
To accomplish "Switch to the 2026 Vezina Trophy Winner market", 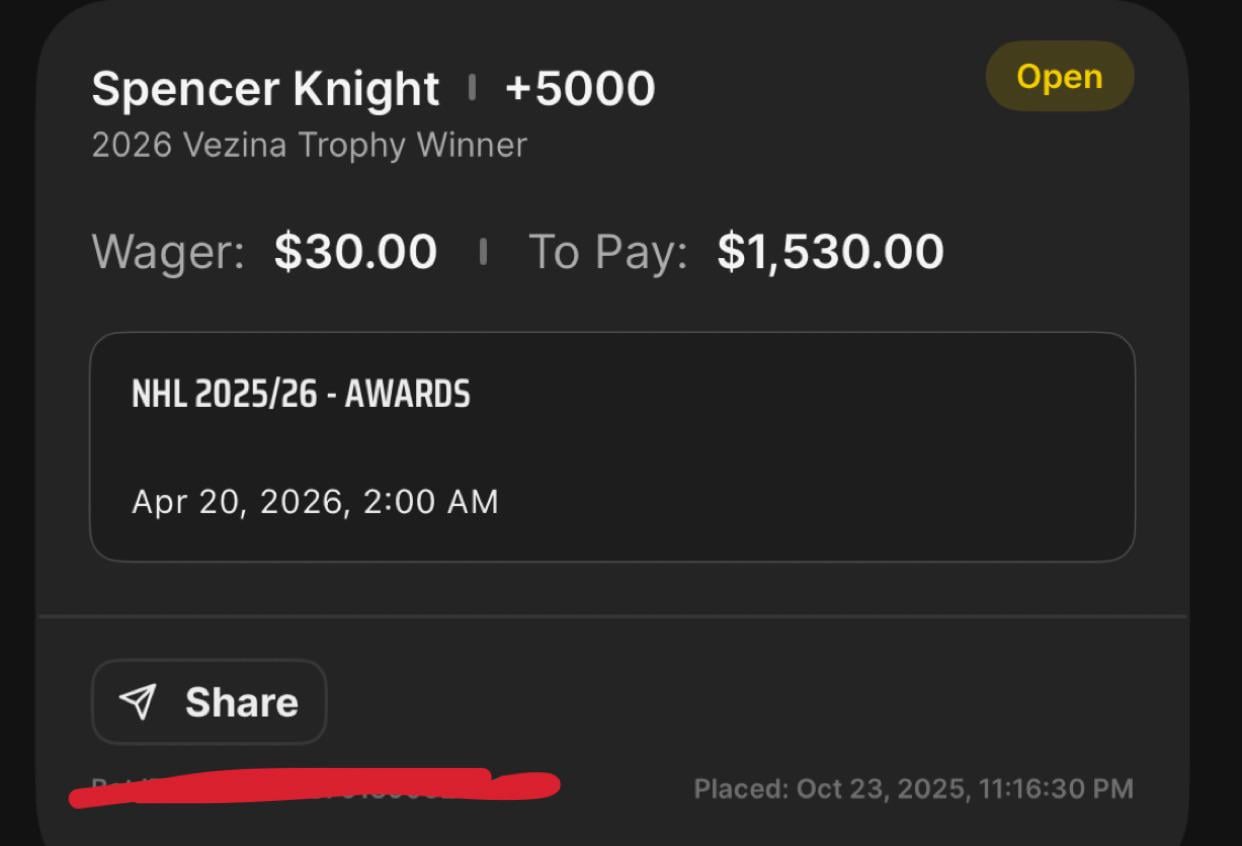I will 310,144.
